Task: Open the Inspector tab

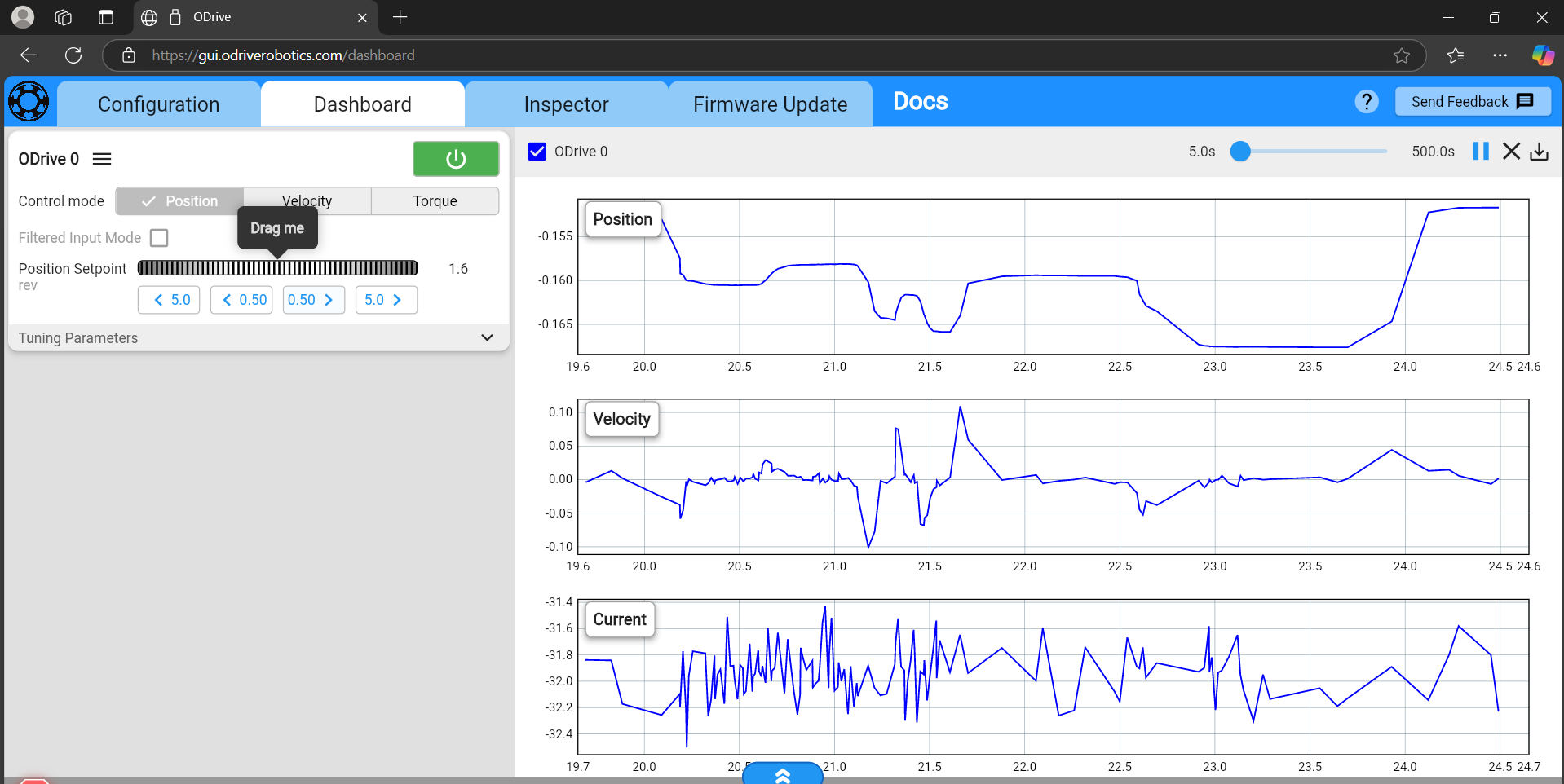Action: [567, 104]
